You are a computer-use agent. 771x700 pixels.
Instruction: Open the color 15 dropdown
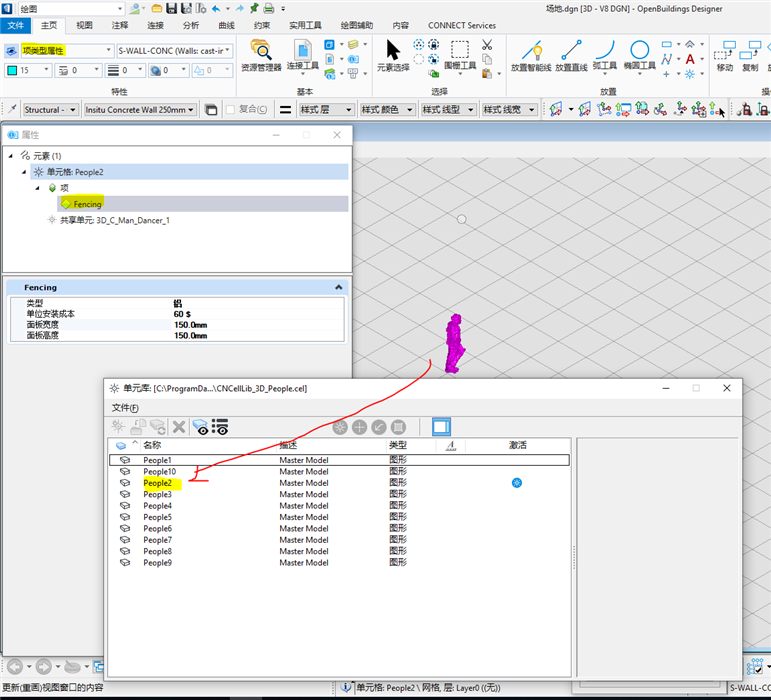pos(28,70)
